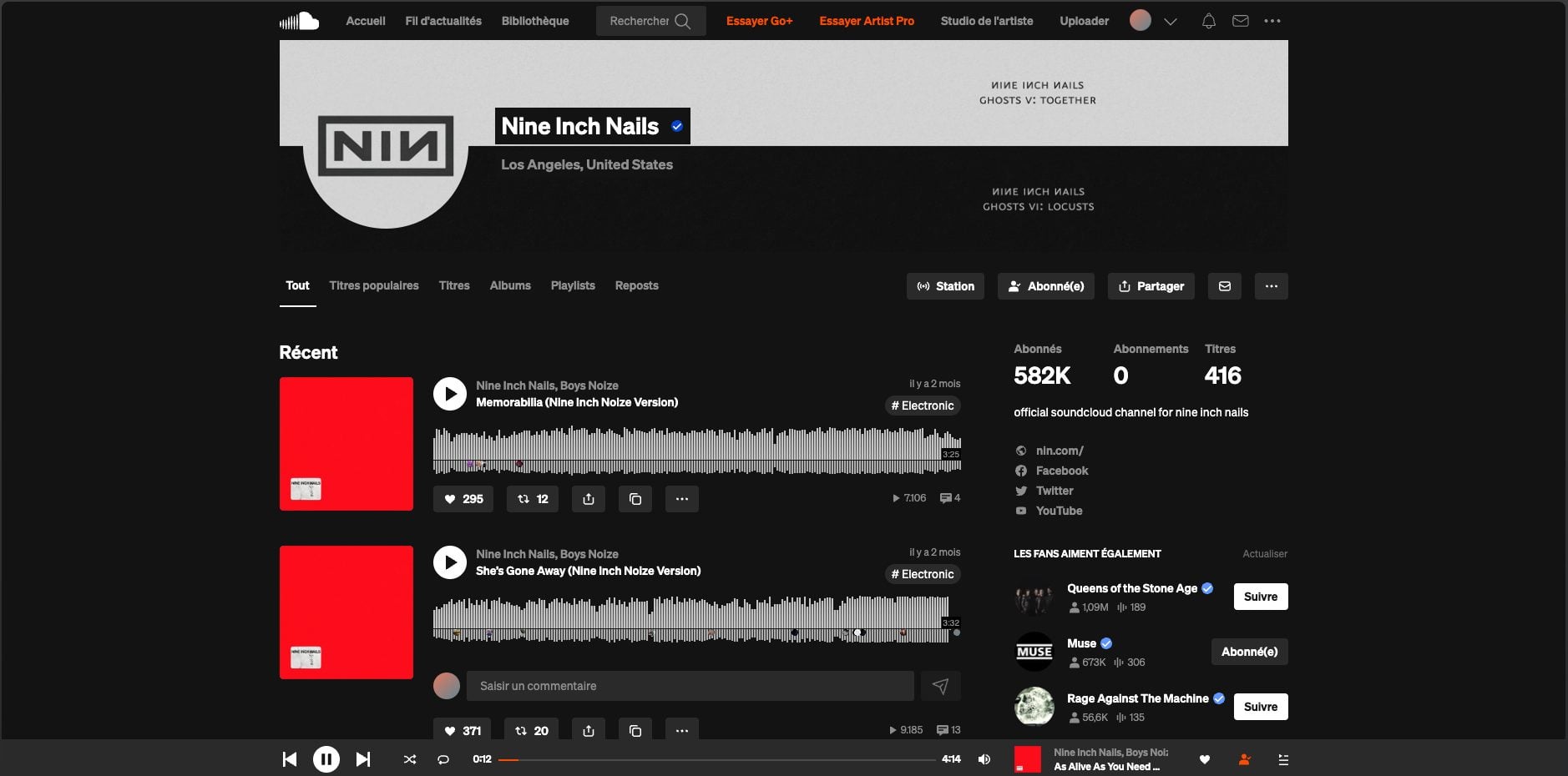The width and height of the screenshot is (1568, 776).
Task: Seek within the Memorabilia waveform
Action: (697, 451)
